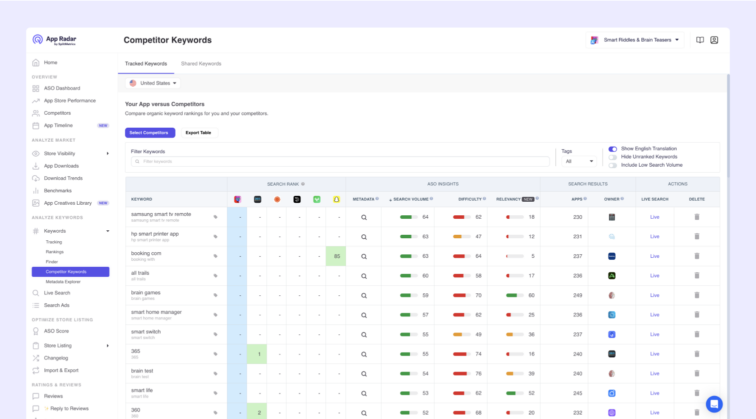Open the Smart Riddles & Brain Teasers app selector
756x419 pixels.
pos(635,40)
